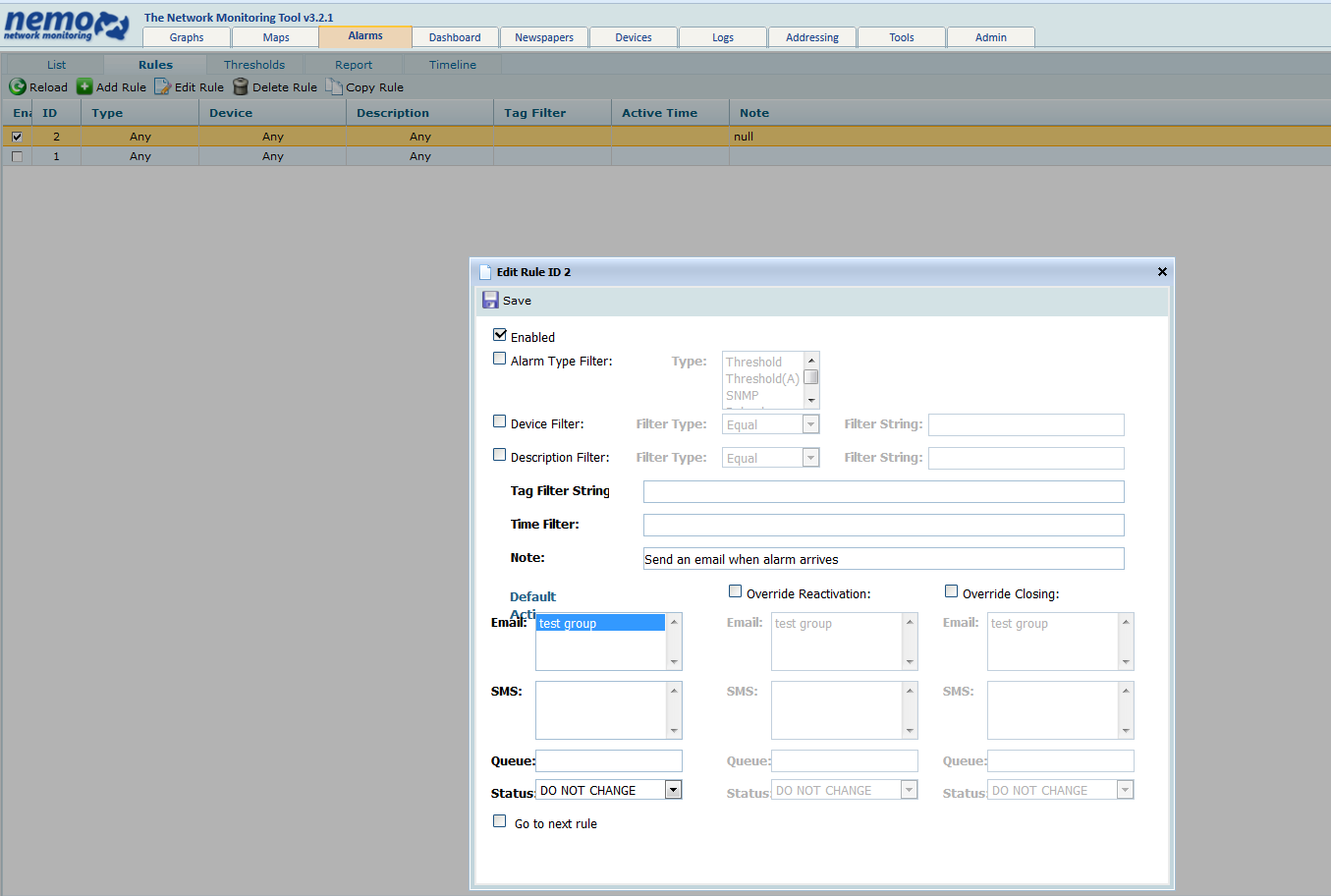The width and height of the screenshot is (1331, 896).
Task: Click the Reload icon in the toolbar
Action: [17, 87]
